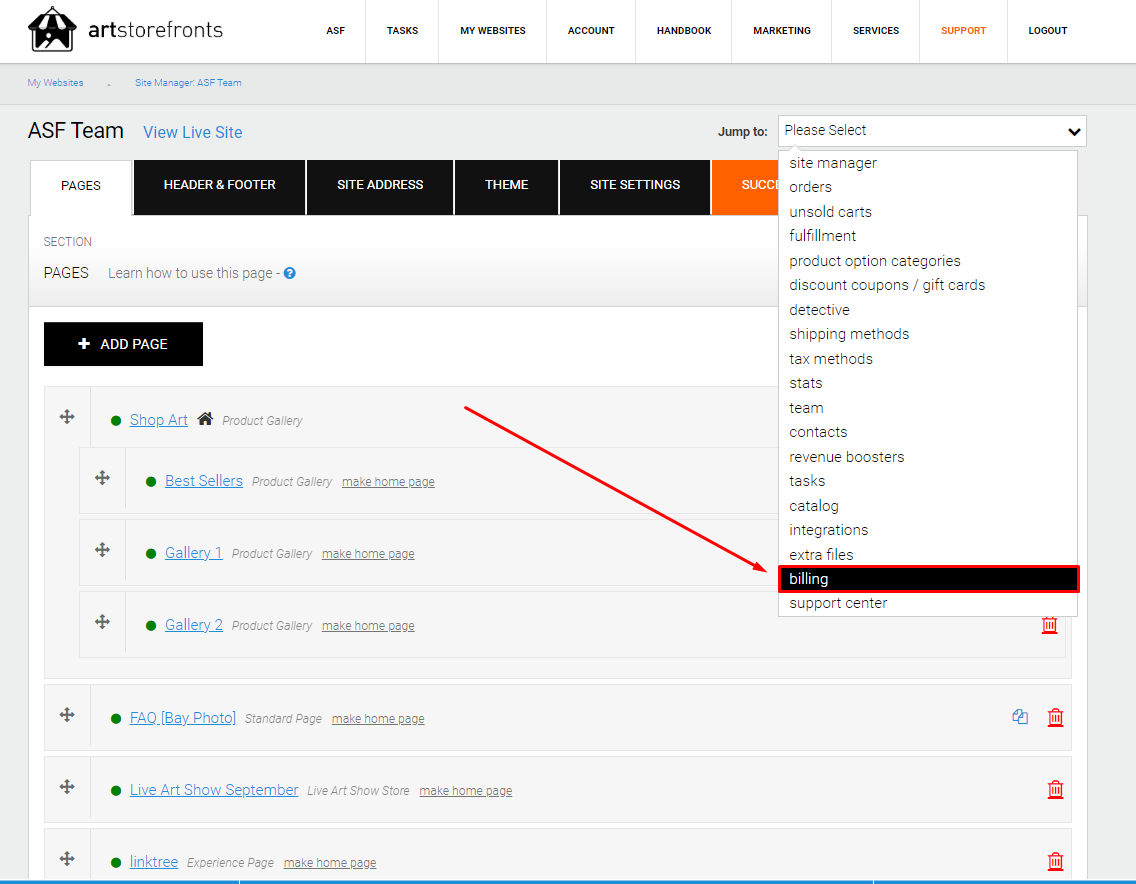
Task: Open the View Live Site link
Action: [x=192, y=132]
